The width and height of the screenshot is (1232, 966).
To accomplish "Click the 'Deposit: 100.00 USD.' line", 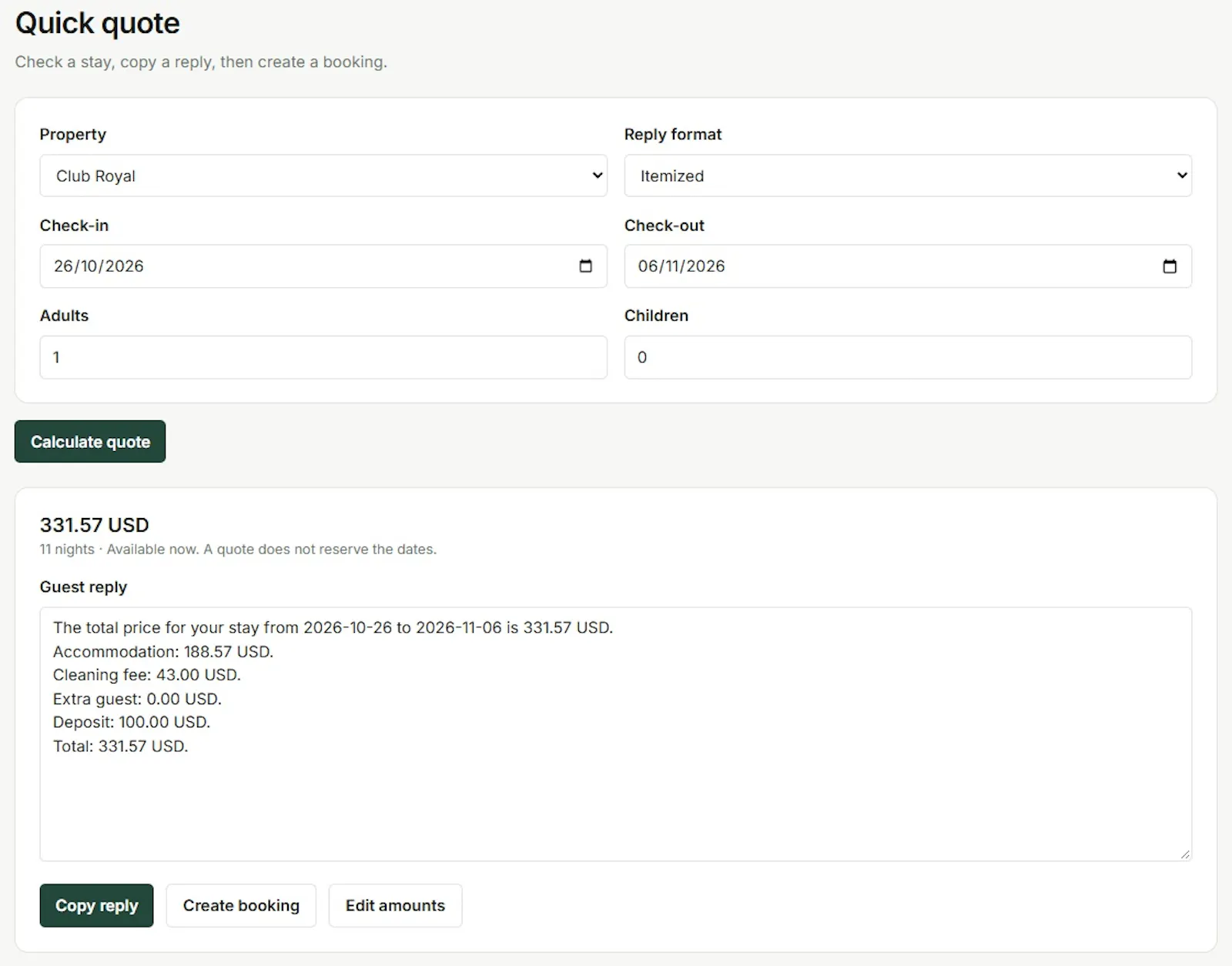I will coord(132,722).
